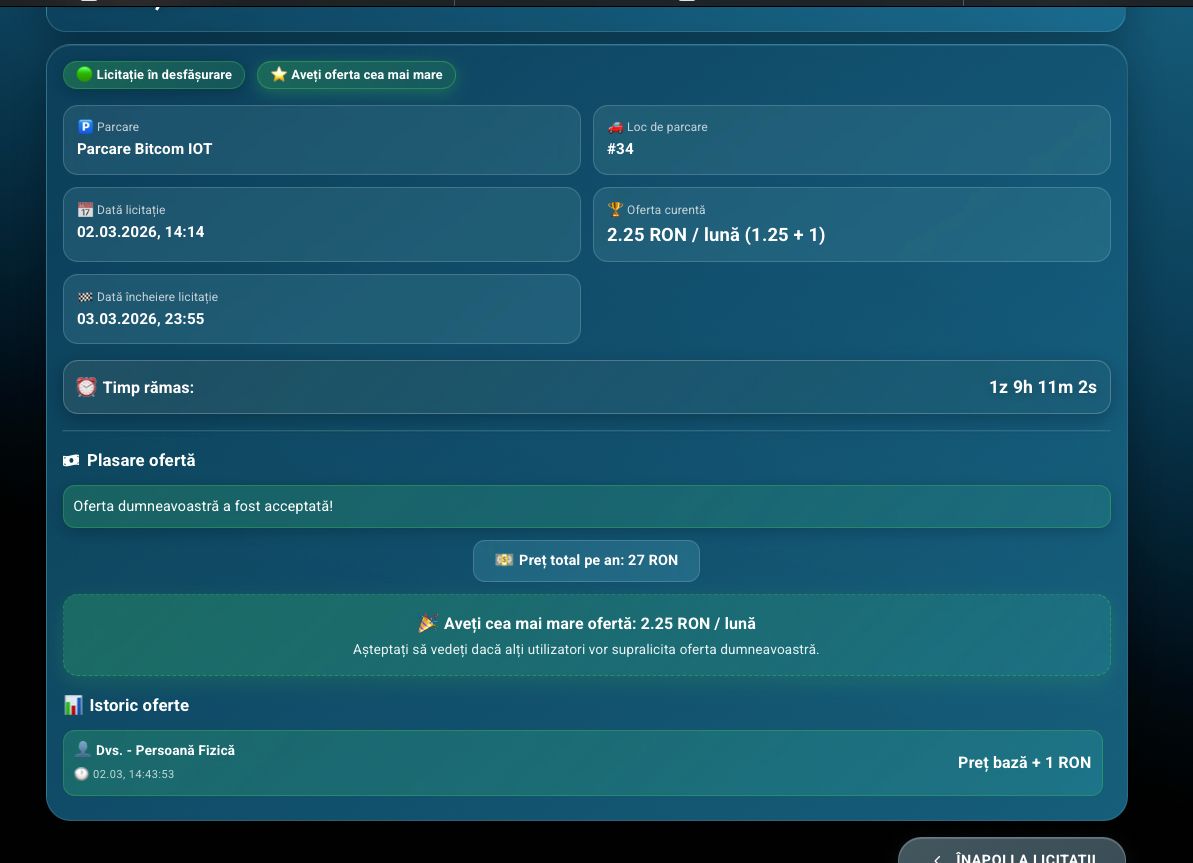The image size is (1193, 863).
Task: Click the Preț total pe an: 27 RON pill
Action: pyautogui.click(x=586, y=561)
